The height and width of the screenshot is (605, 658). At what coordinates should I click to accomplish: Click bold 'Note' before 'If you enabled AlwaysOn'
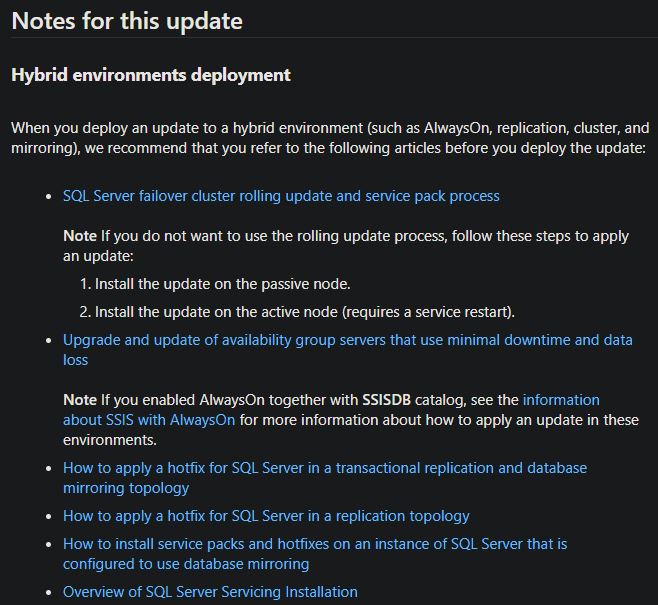pos(80,400)
